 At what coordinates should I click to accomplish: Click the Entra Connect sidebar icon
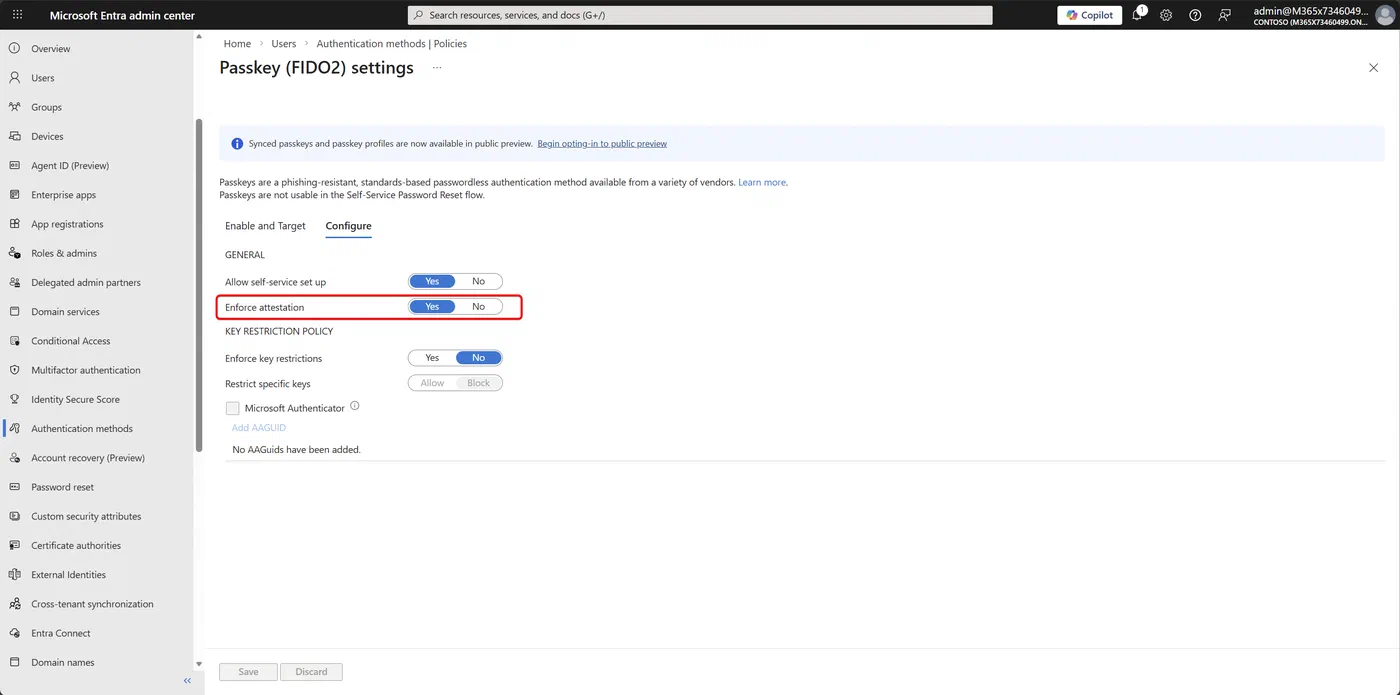tap(14, 632)
